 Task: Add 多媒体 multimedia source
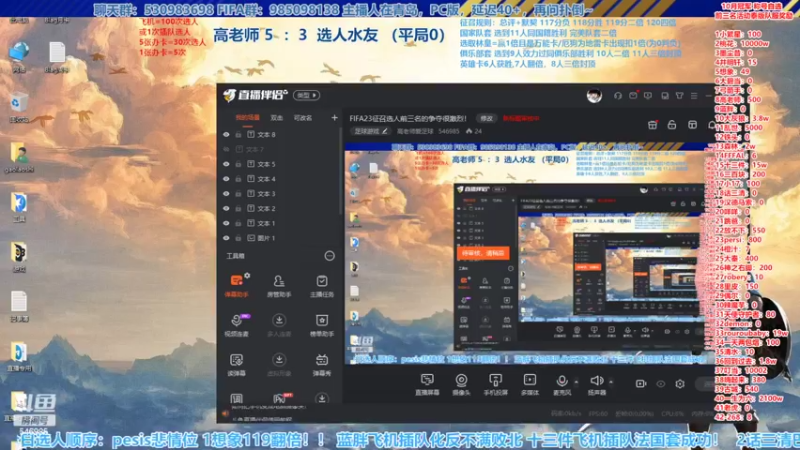(x=530, y=384)
